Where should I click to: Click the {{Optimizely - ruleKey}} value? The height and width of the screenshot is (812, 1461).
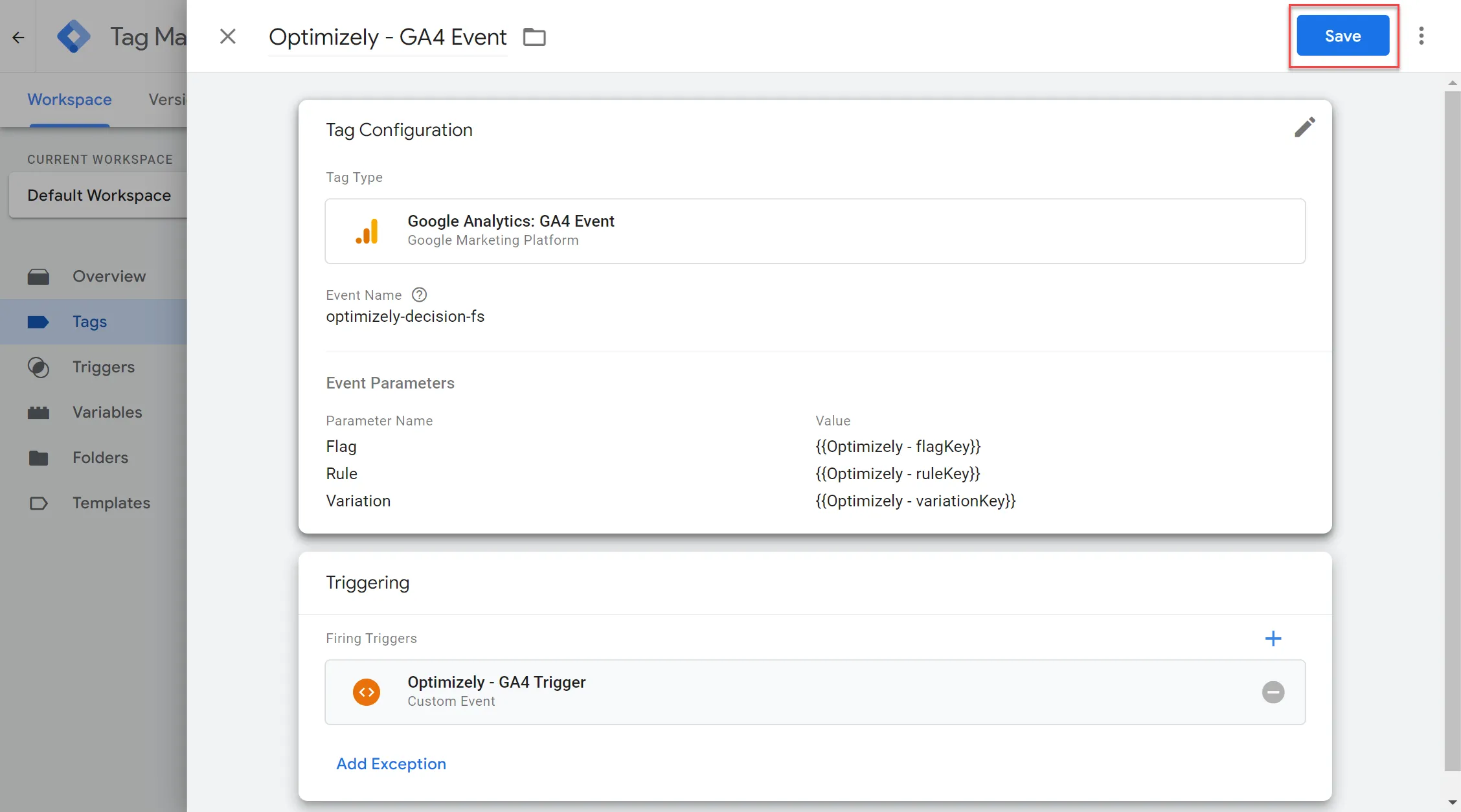[898, 474]
